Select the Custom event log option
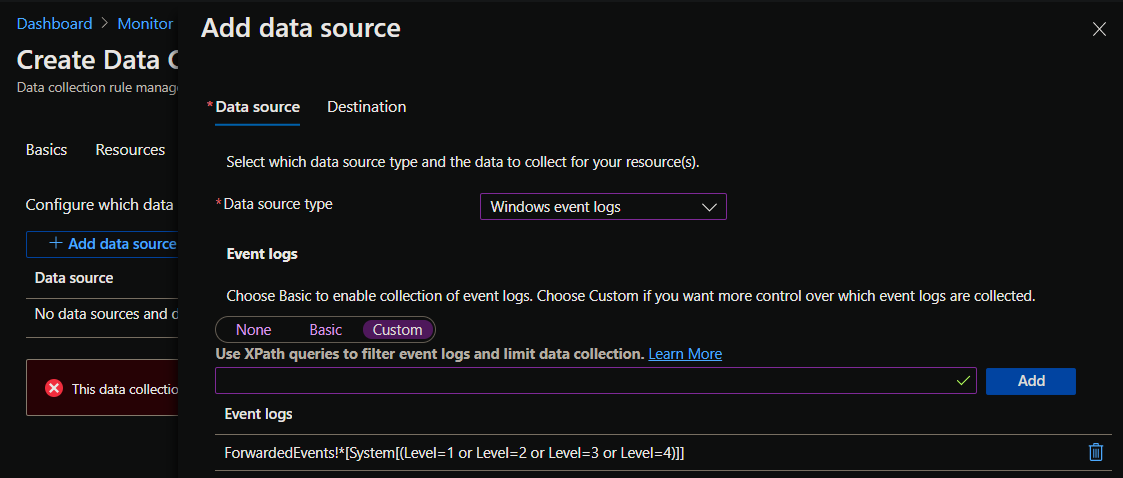 click(397, 330)
